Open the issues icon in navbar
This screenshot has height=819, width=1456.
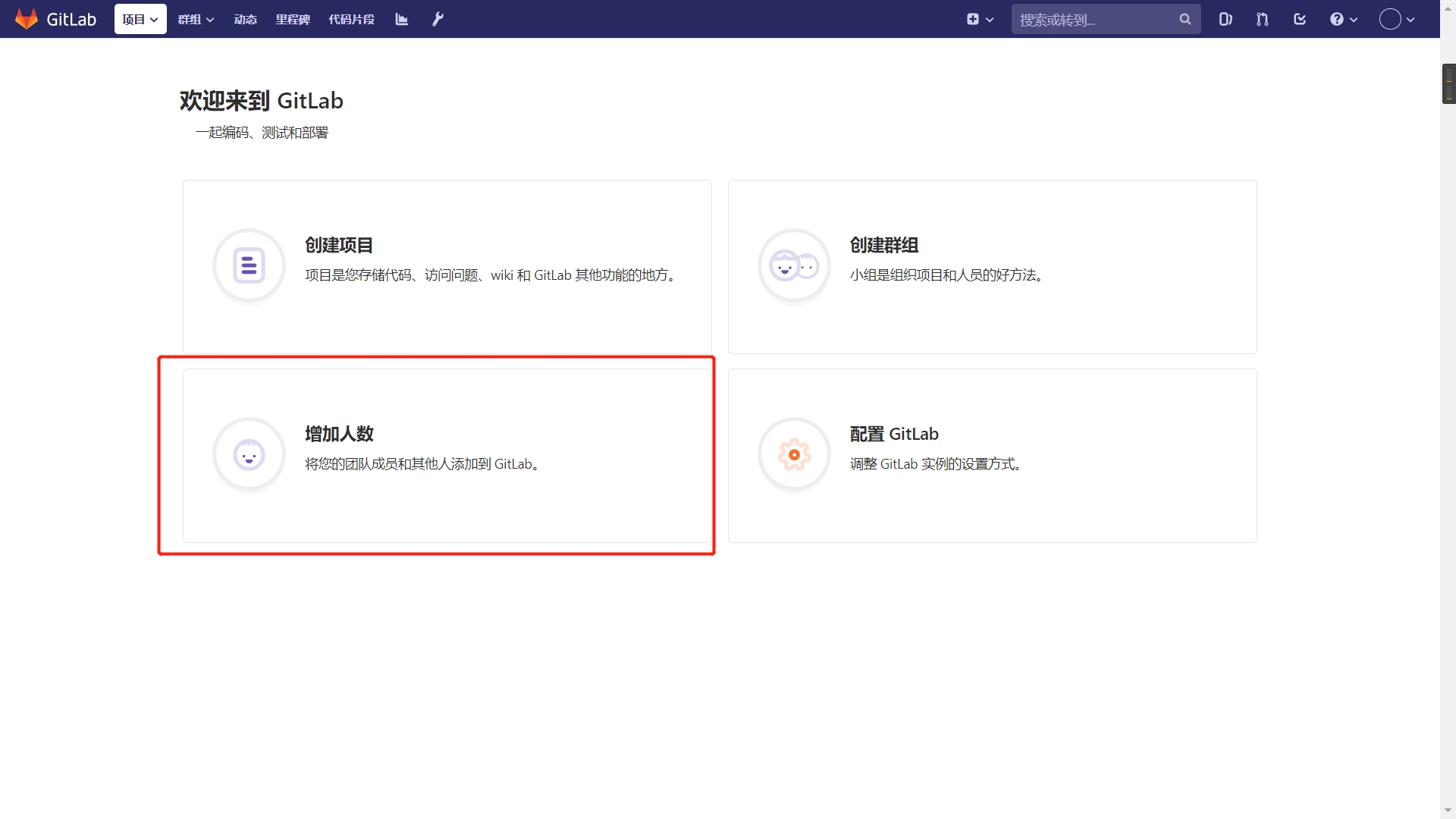(x=1225, y=20)
